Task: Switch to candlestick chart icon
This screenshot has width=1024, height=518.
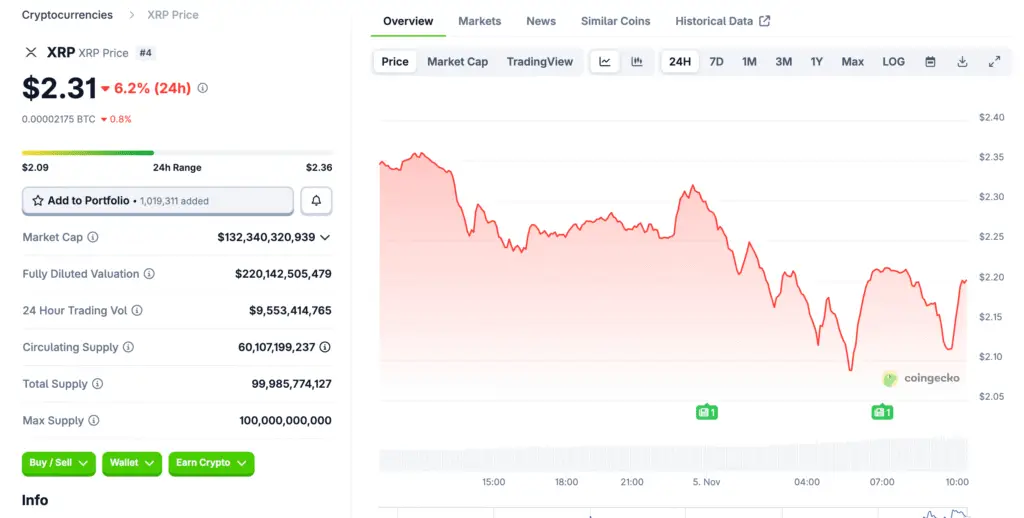Action: tap(637, 62)
